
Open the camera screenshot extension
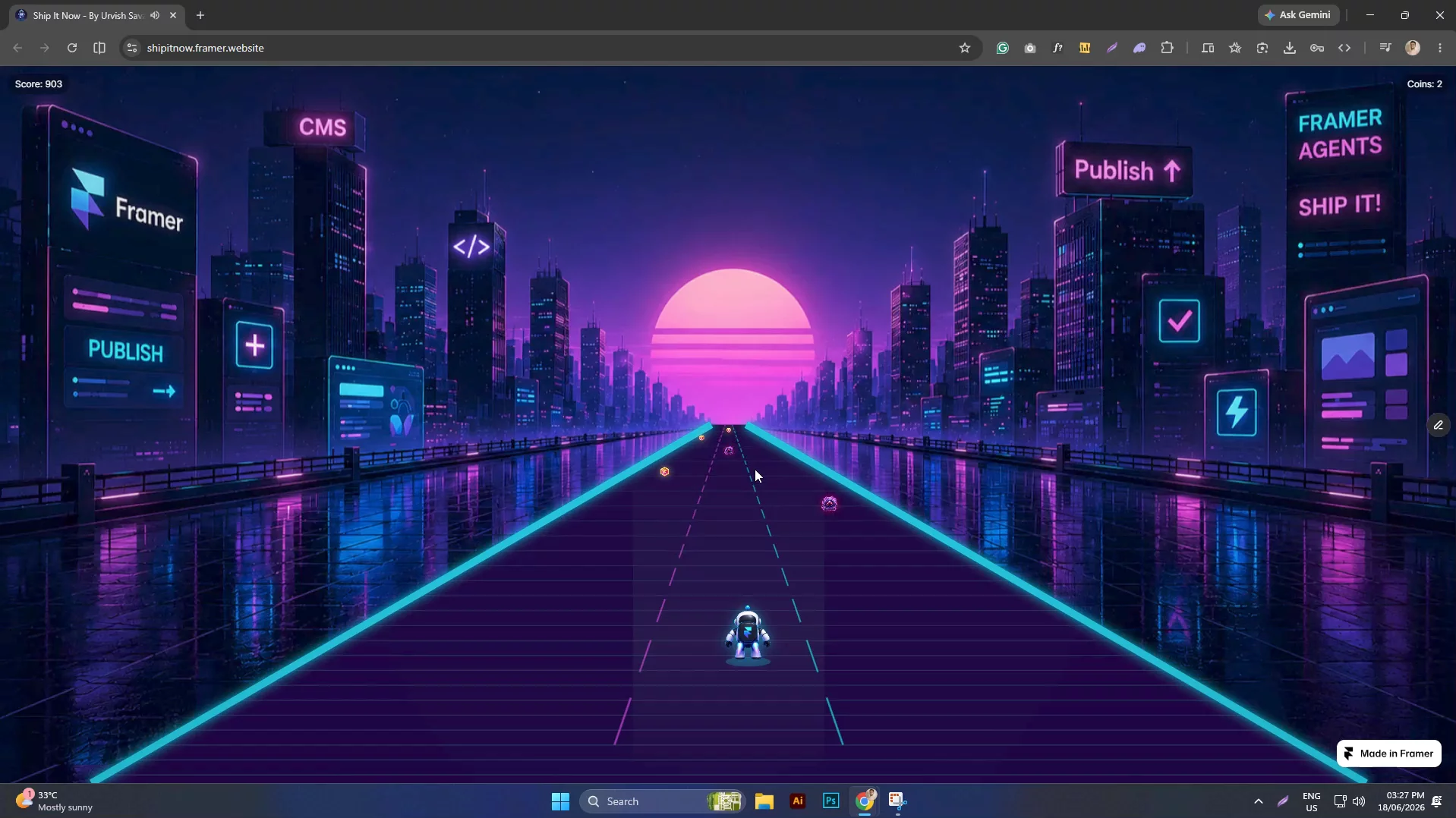(1030, 48)
